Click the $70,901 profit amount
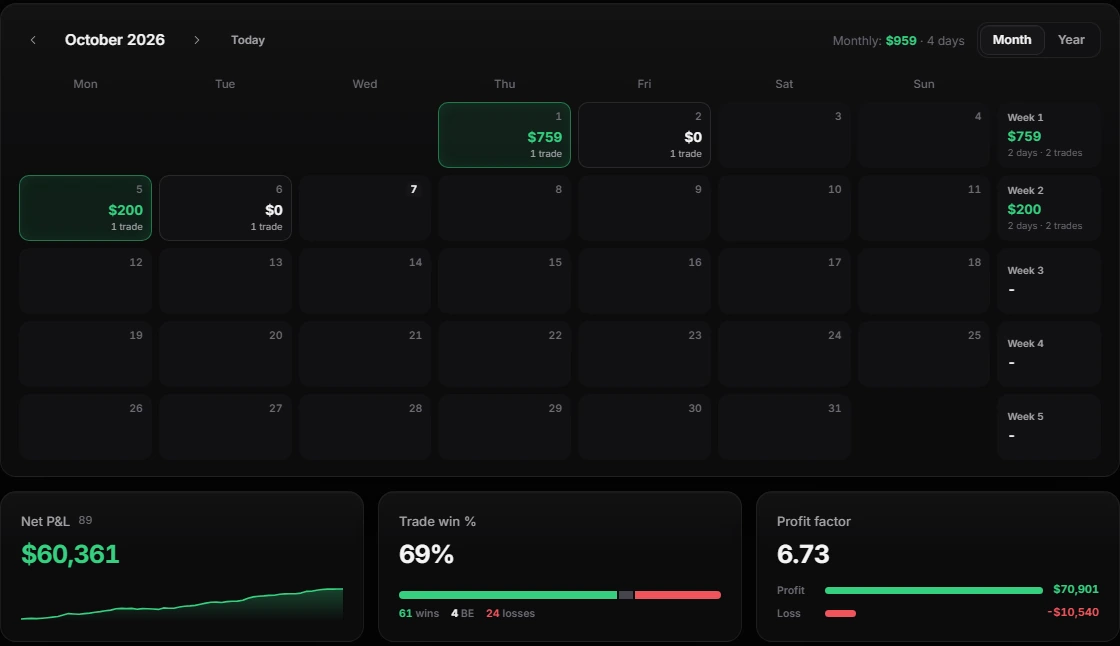 pos(1076,590)
